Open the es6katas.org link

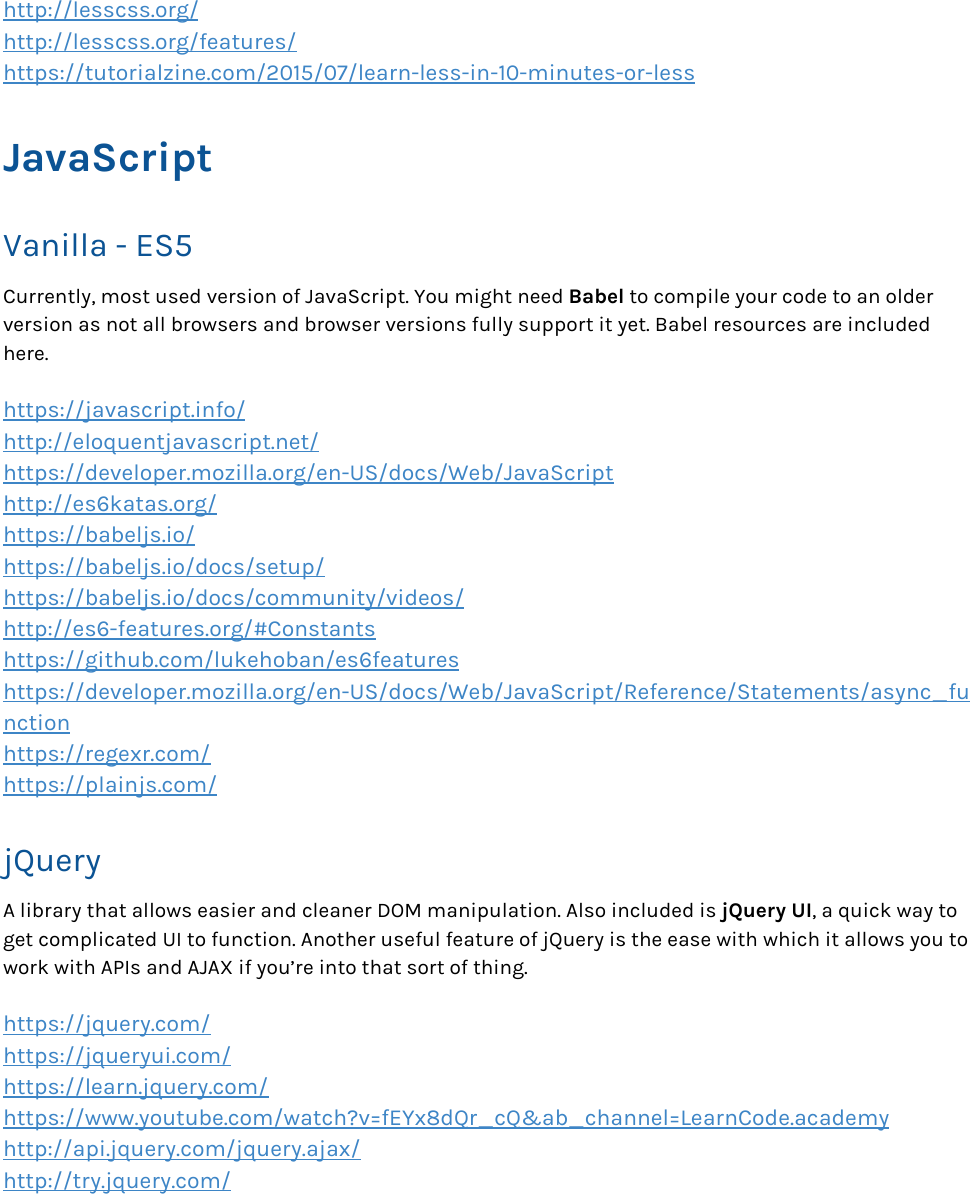[110, 504]
